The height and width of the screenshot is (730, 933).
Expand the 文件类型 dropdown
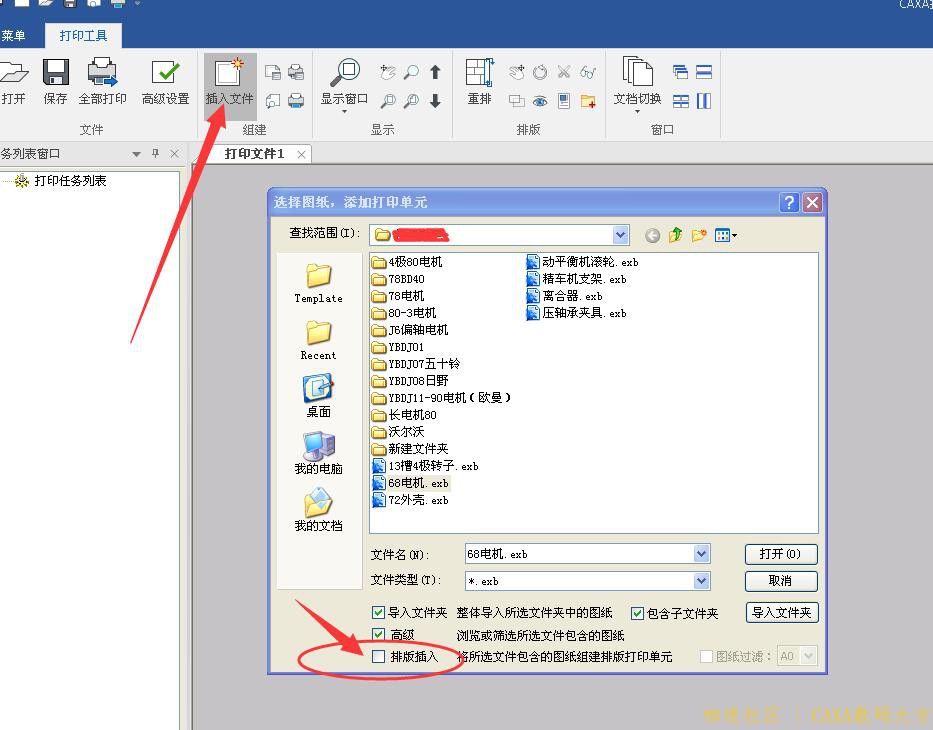[701, 581]
